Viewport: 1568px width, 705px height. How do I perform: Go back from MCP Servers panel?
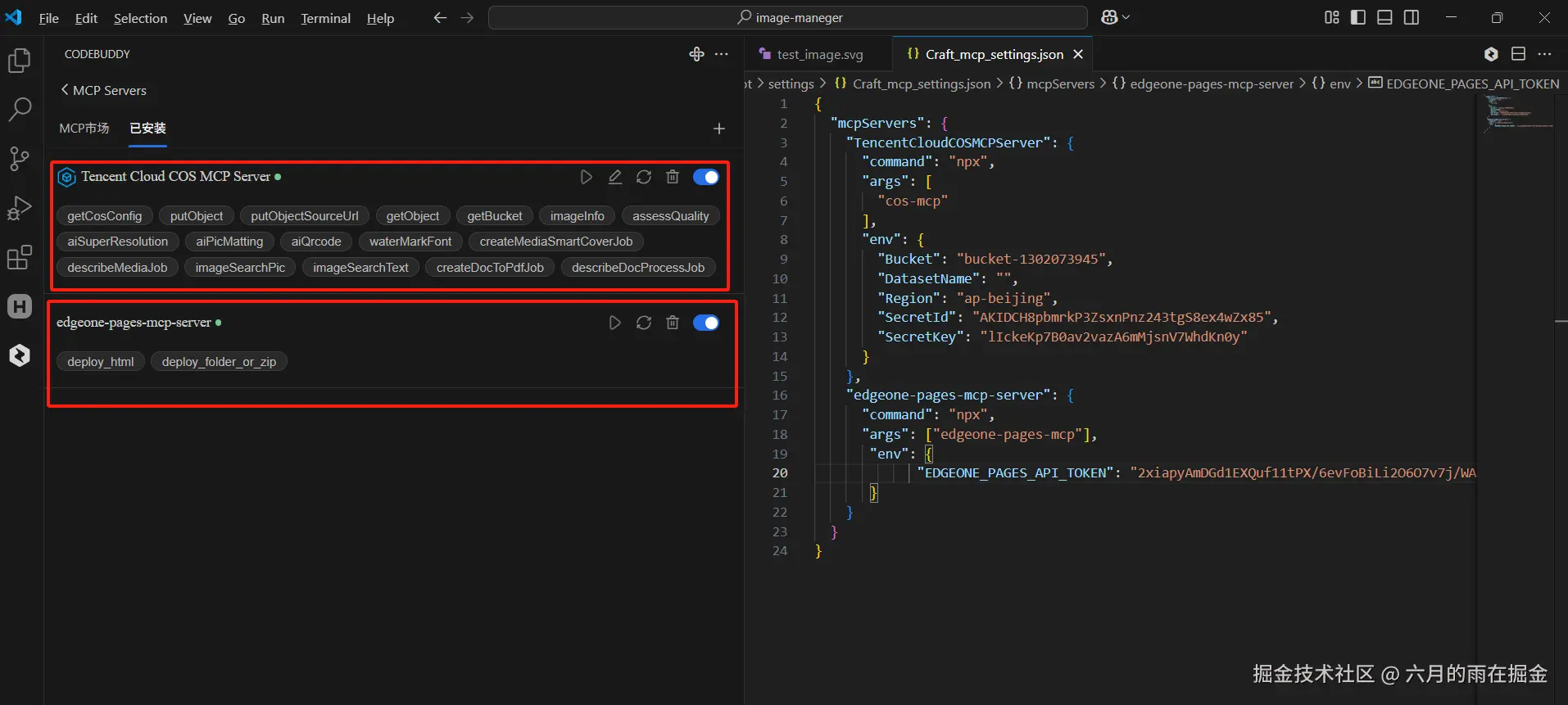point(65,90)
